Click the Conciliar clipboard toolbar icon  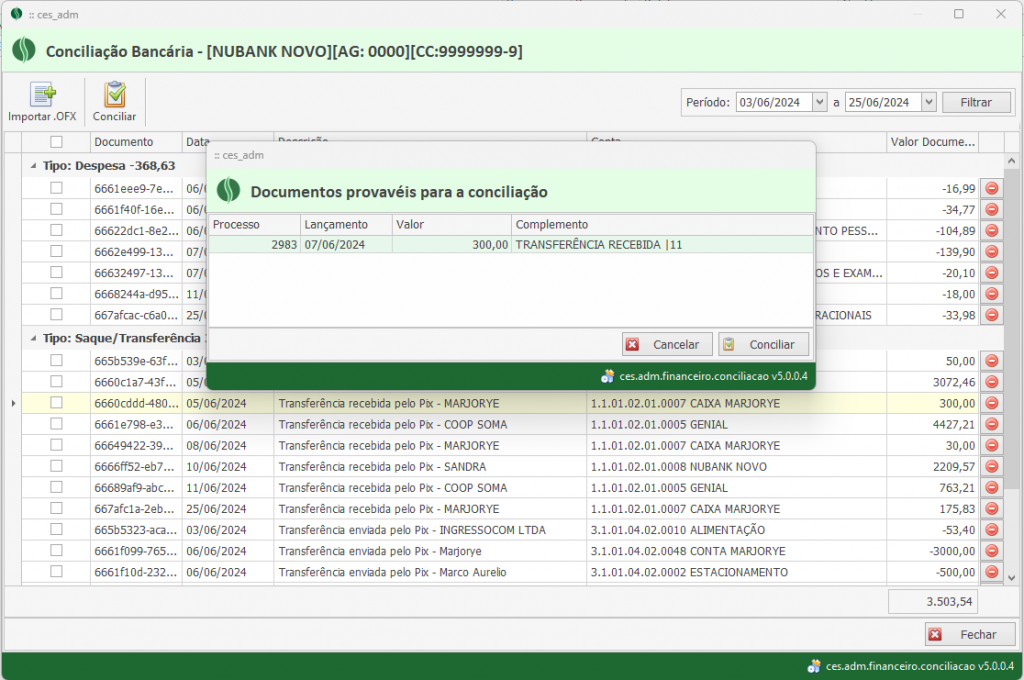pos(115,95)
